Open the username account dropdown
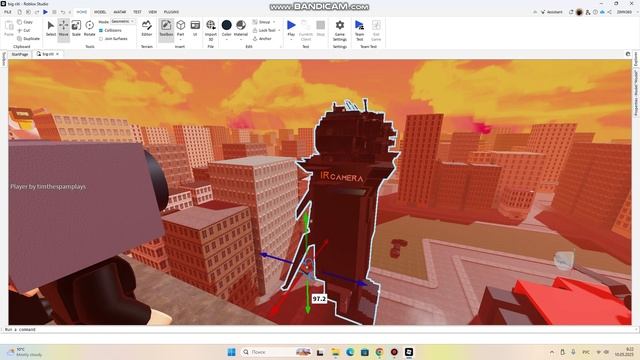The image size is (640, 360). pyautogui.click(x=624, y=12)
